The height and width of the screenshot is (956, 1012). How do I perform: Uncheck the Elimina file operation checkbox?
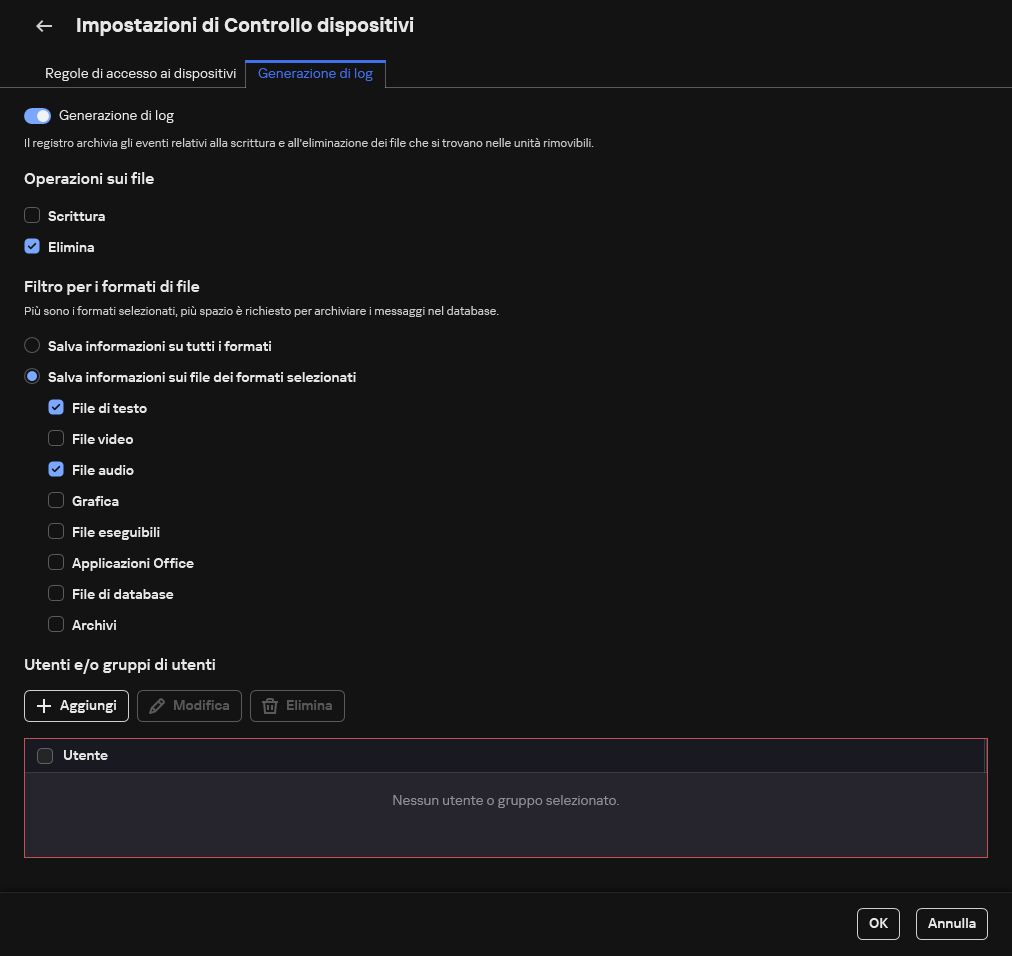pos(31,246)
